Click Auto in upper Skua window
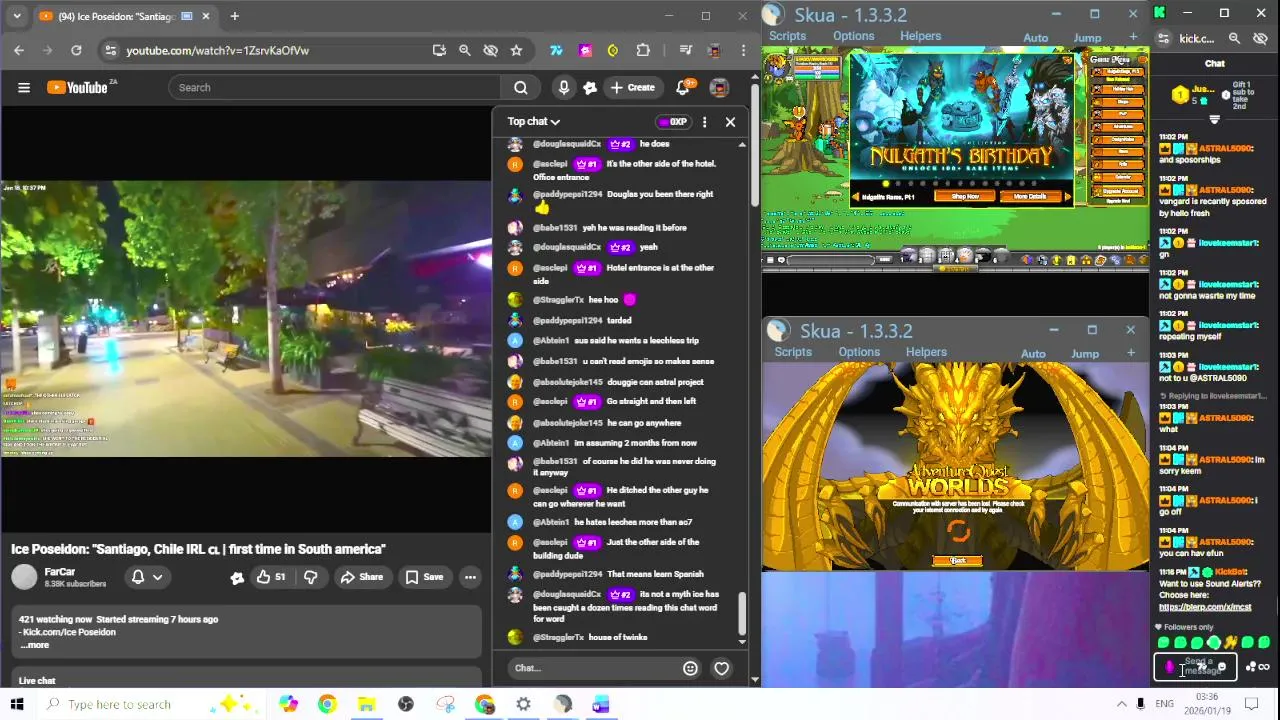Viewport: 1280px width, 720px height. (x=1036, y=38)
